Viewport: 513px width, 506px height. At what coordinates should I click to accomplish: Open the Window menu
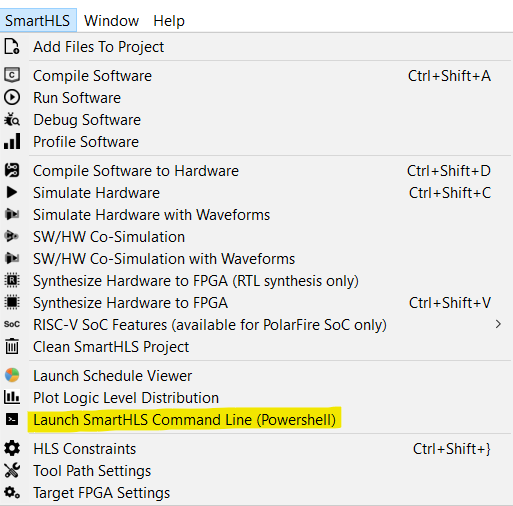[x=111, y=21]
